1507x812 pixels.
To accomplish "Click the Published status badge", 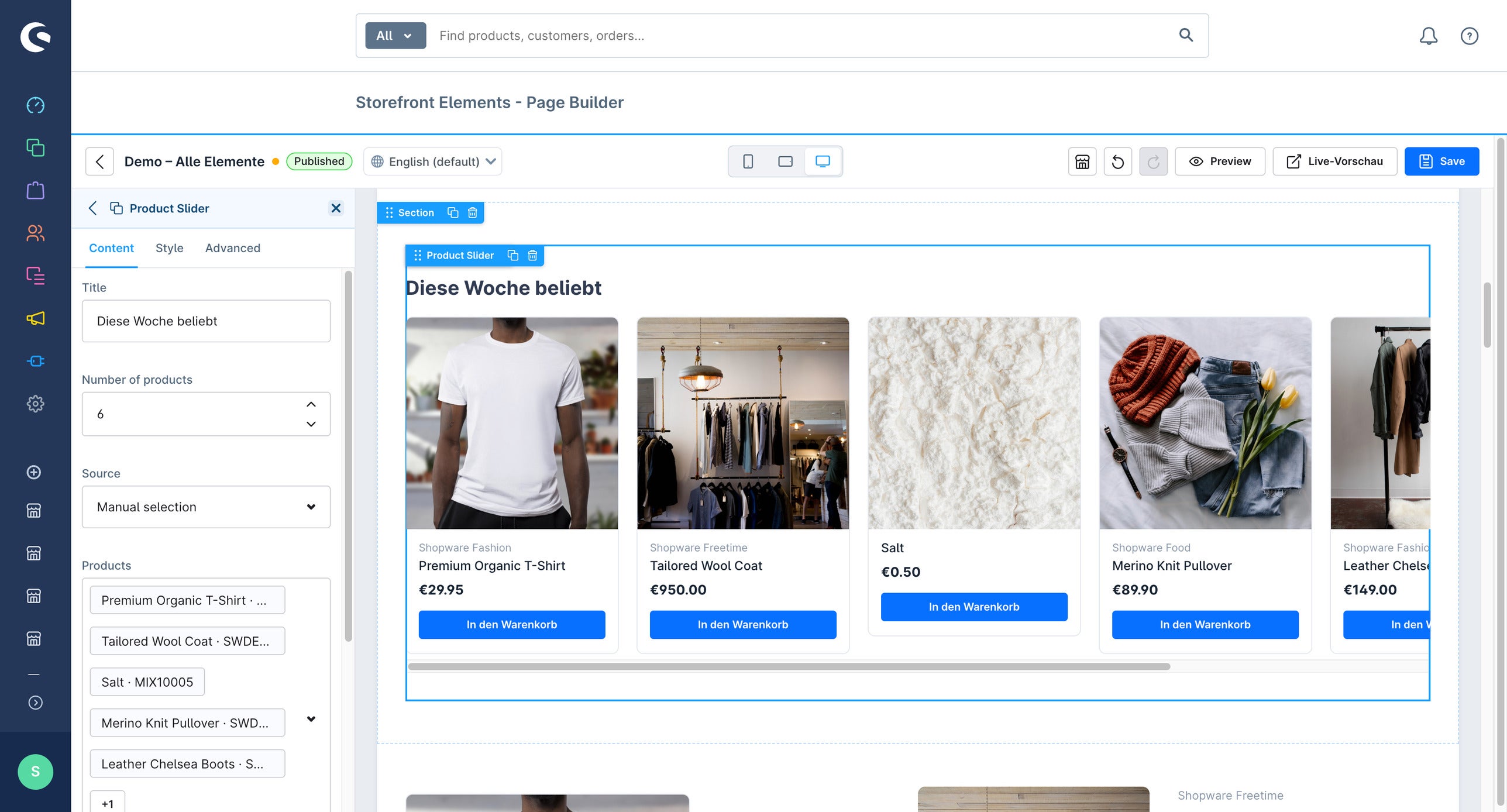I will click(319, 161).
